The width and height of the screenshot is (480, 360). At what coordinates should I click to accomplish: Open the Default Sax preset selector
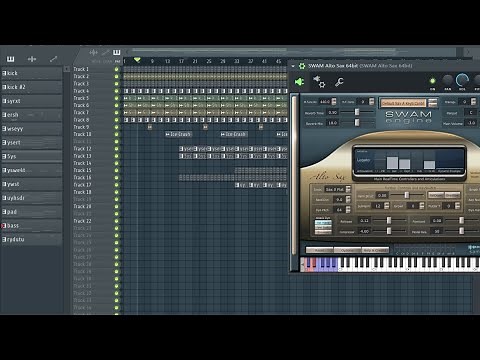(403, 103)
